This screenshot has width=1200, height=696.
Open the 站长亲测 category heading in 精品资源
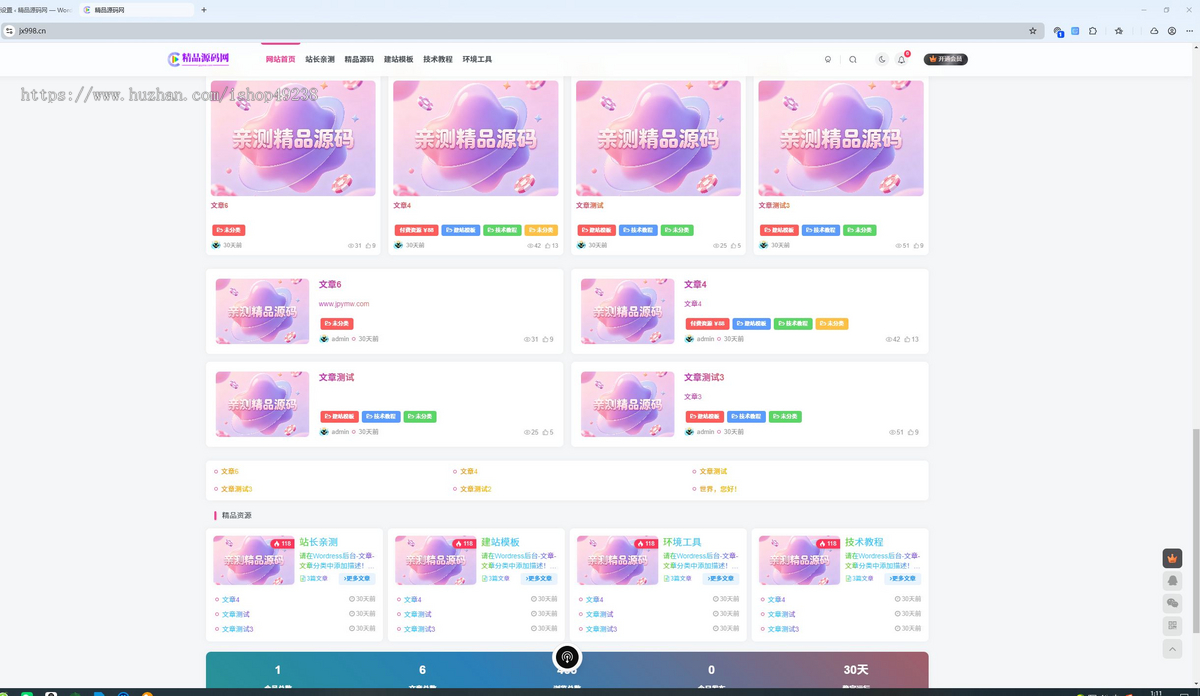point(319,542)
